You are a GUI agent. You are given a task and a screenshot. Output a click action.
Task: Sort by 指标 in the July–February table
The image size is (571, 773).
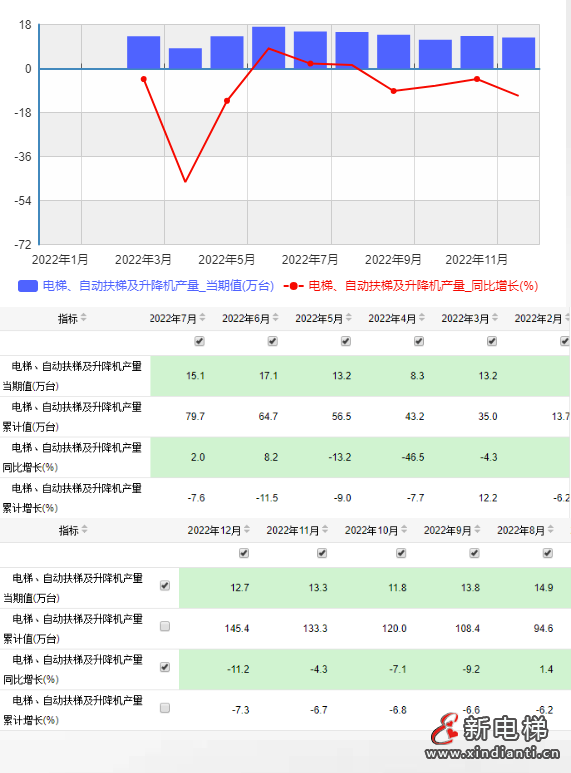(x=84, y=318)
